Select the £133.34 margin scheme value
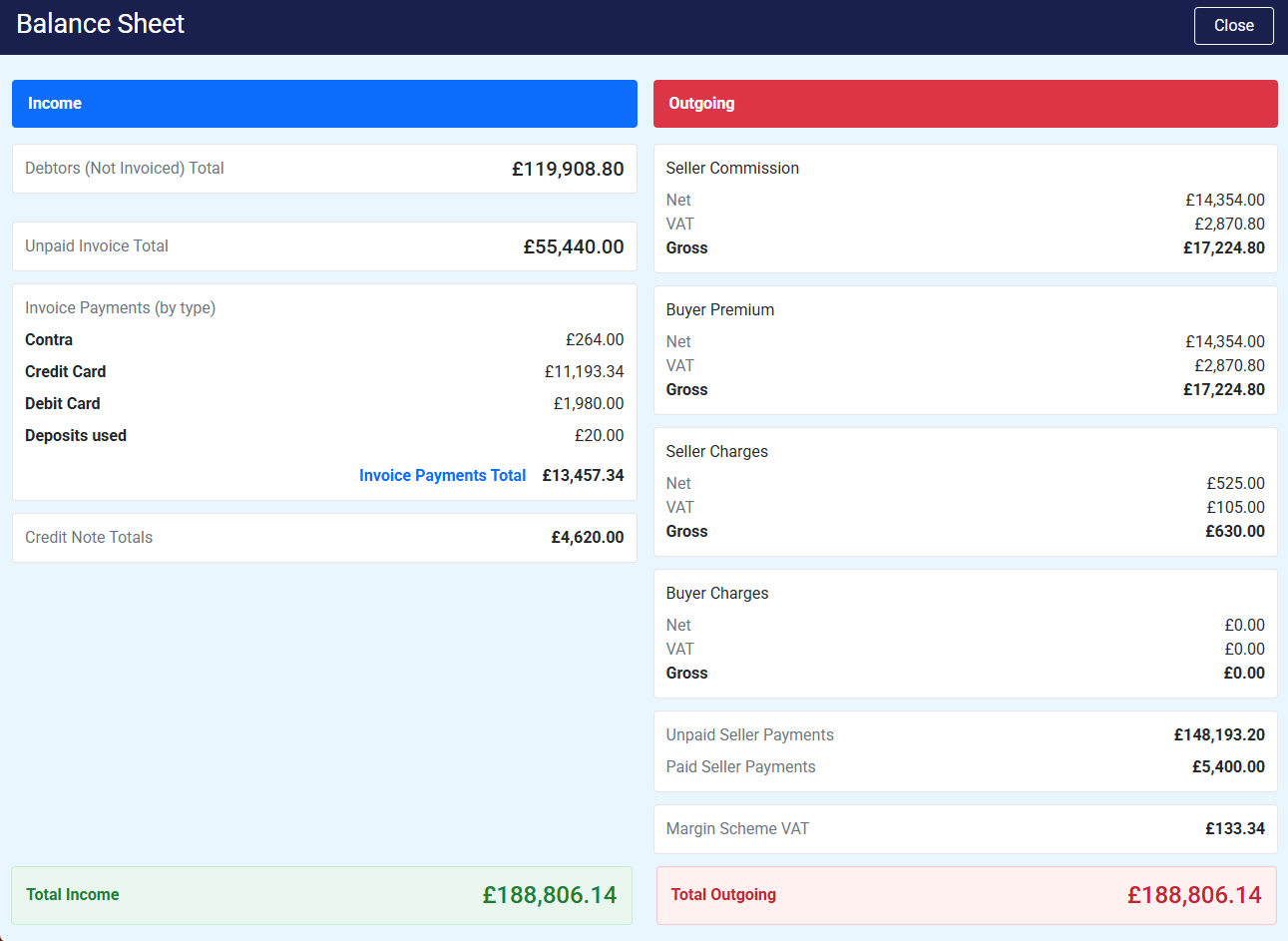 1235,829
